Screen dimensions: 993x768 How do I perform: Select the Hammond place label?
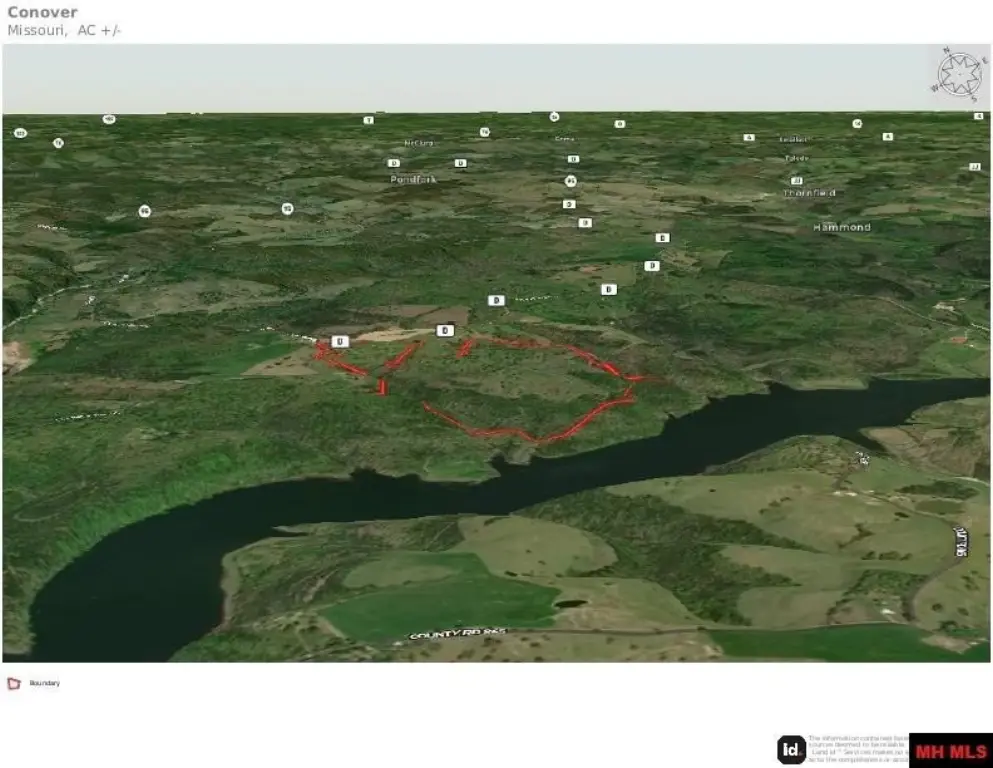(842, 227)
